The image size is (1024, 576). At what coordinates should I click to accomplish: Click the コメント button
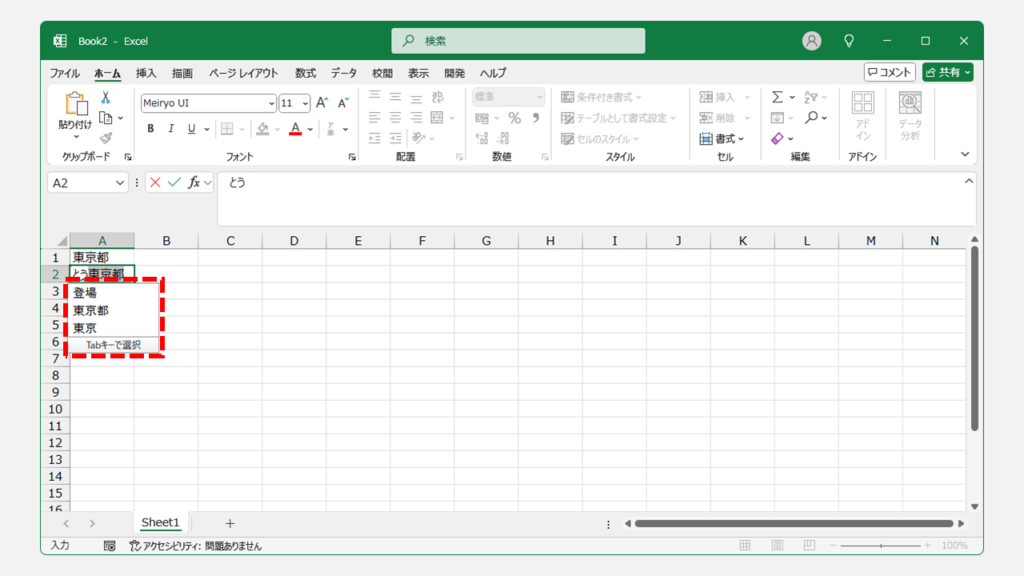point(889,72)
